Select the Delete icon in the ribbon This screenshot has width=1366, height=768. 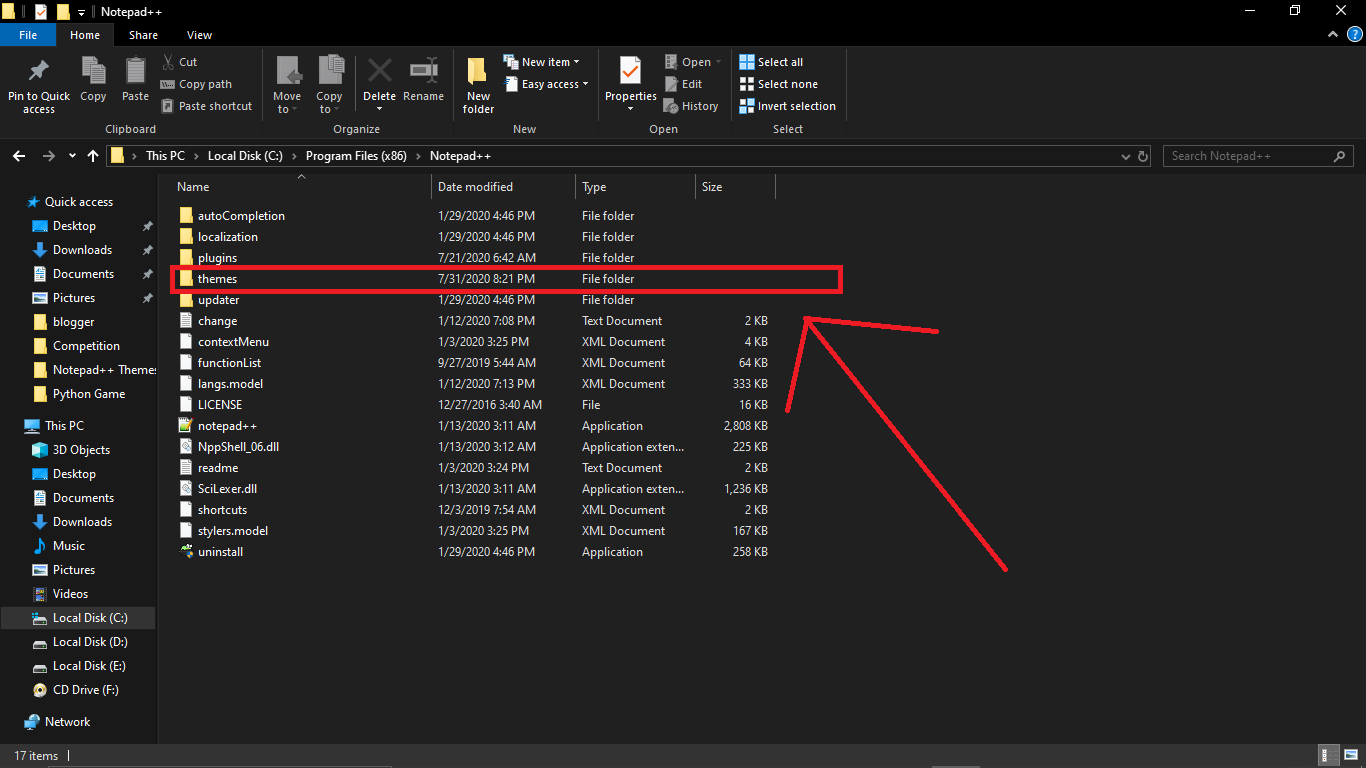[379, 80]
